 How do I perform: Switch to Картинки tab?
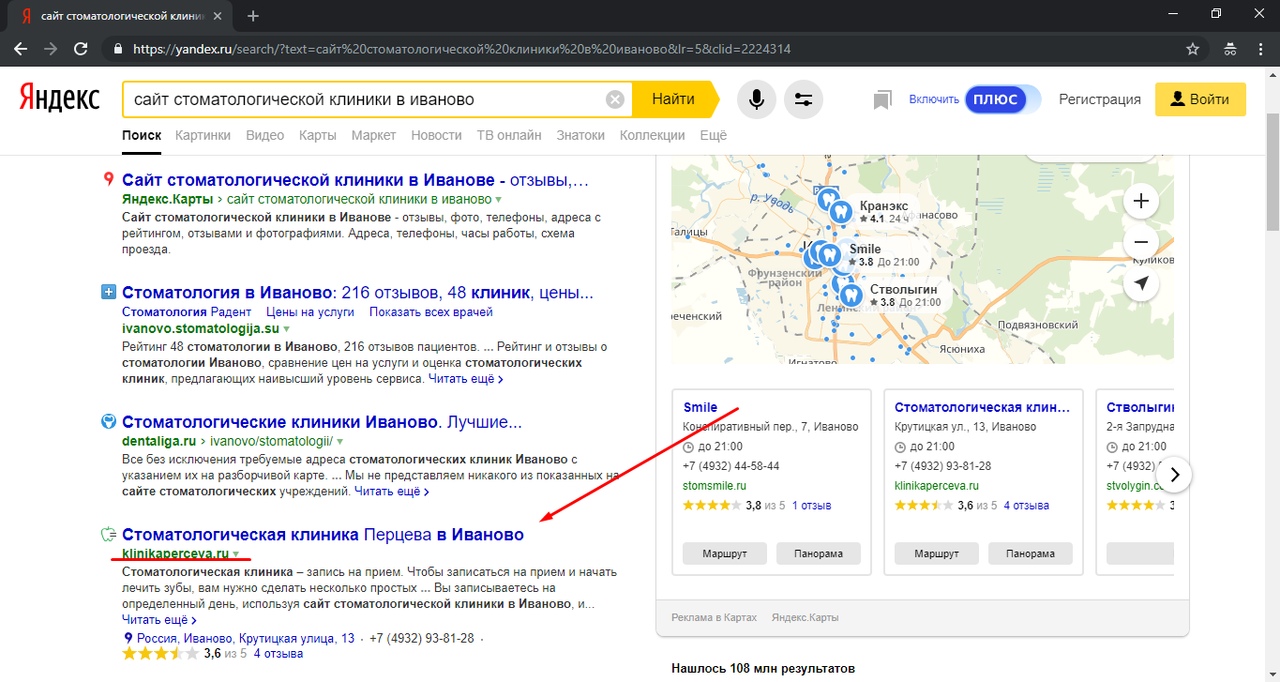point(203,135)
